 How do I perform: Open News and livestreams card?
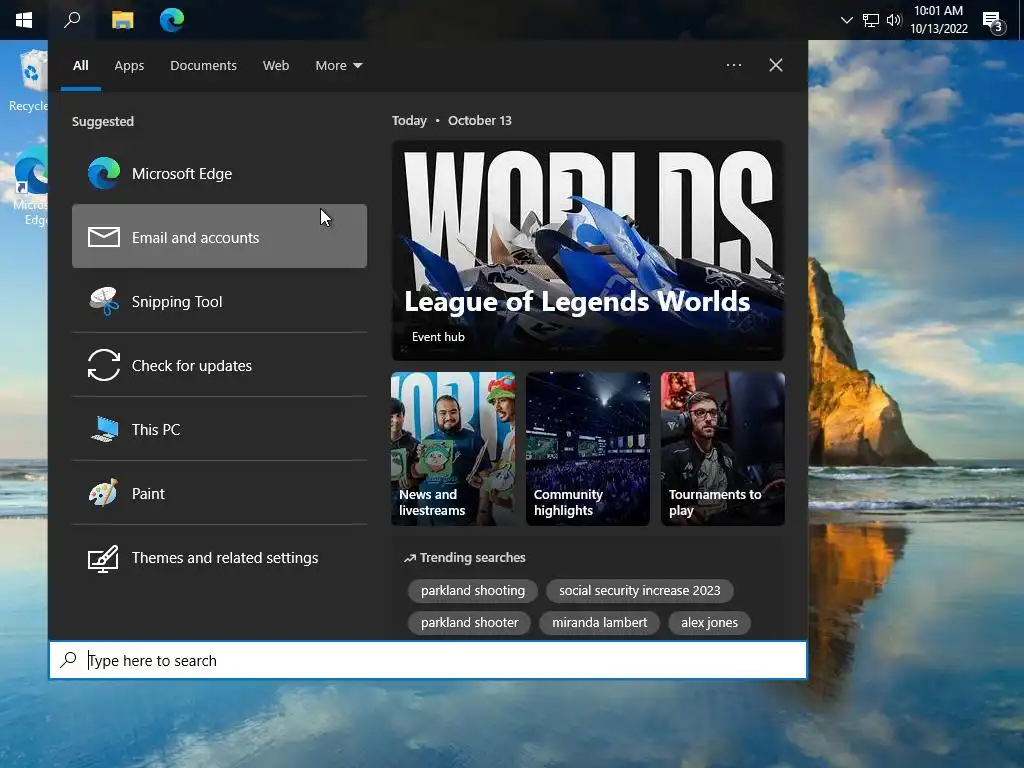[x=453, y=449]
